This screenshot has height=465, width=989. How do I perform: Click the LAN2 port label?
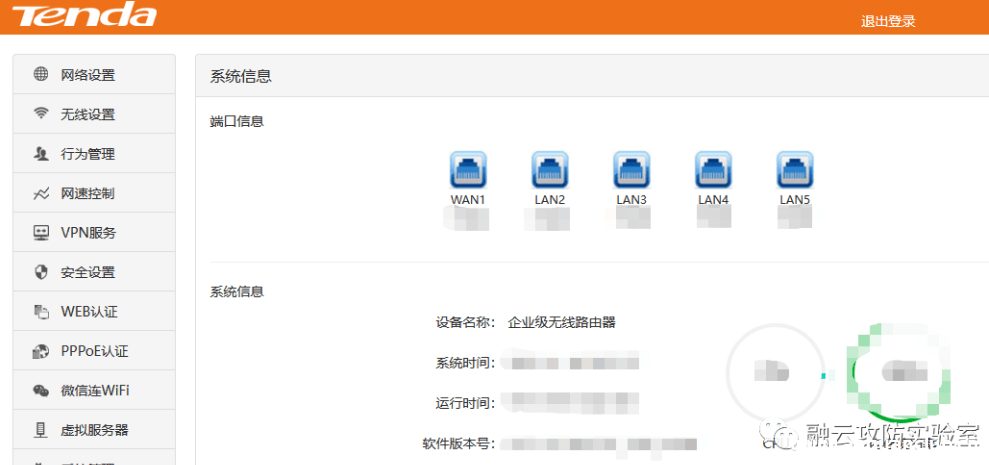550,200
